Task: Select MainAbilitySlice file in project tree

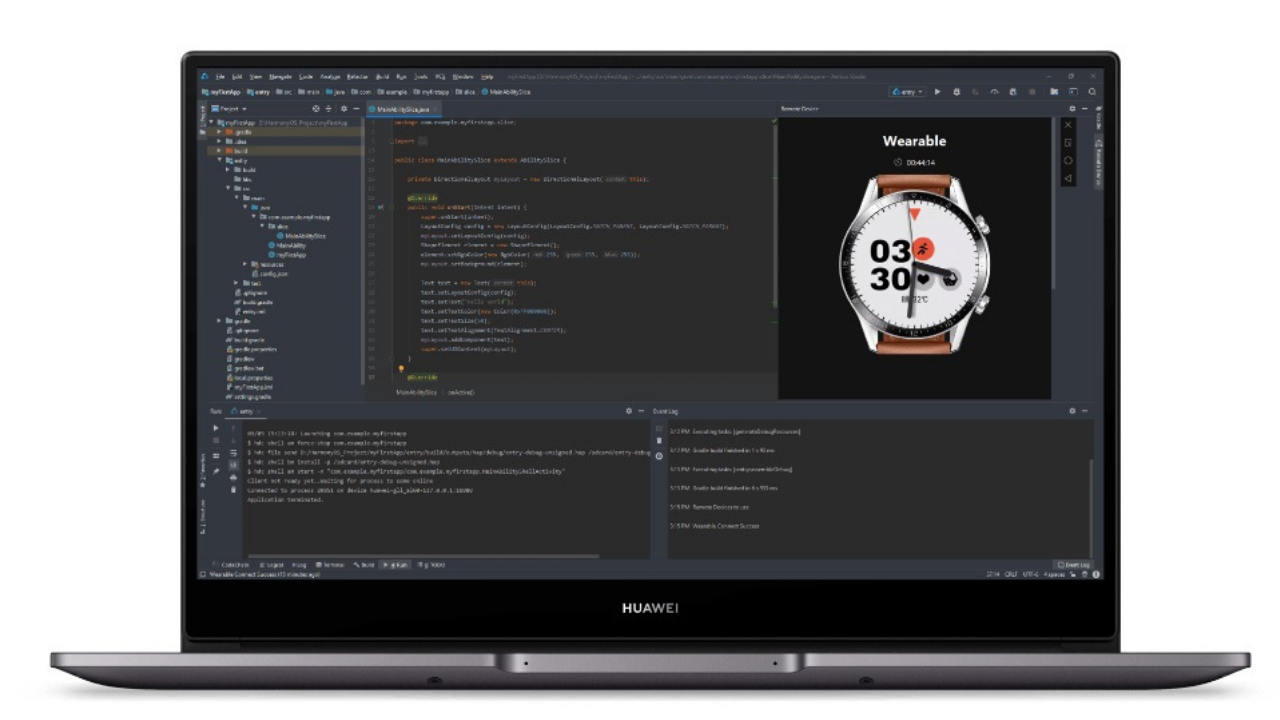Action: [x=300, y=236]
